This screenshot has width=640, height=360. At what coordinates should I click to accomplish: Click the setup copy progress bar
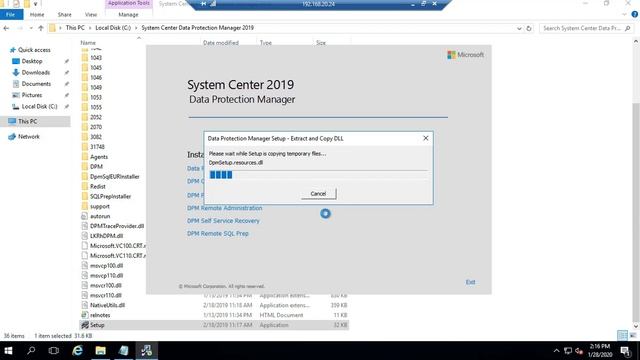pos(318,175)
